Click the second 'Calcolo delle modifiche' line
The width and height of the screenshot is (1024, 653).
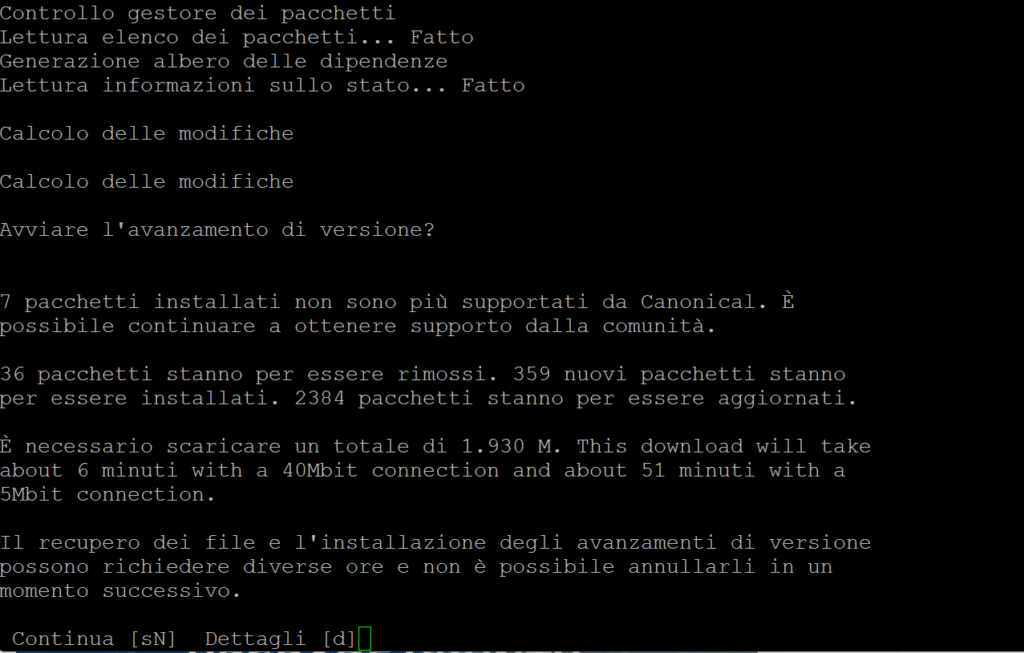pos(147,182)
